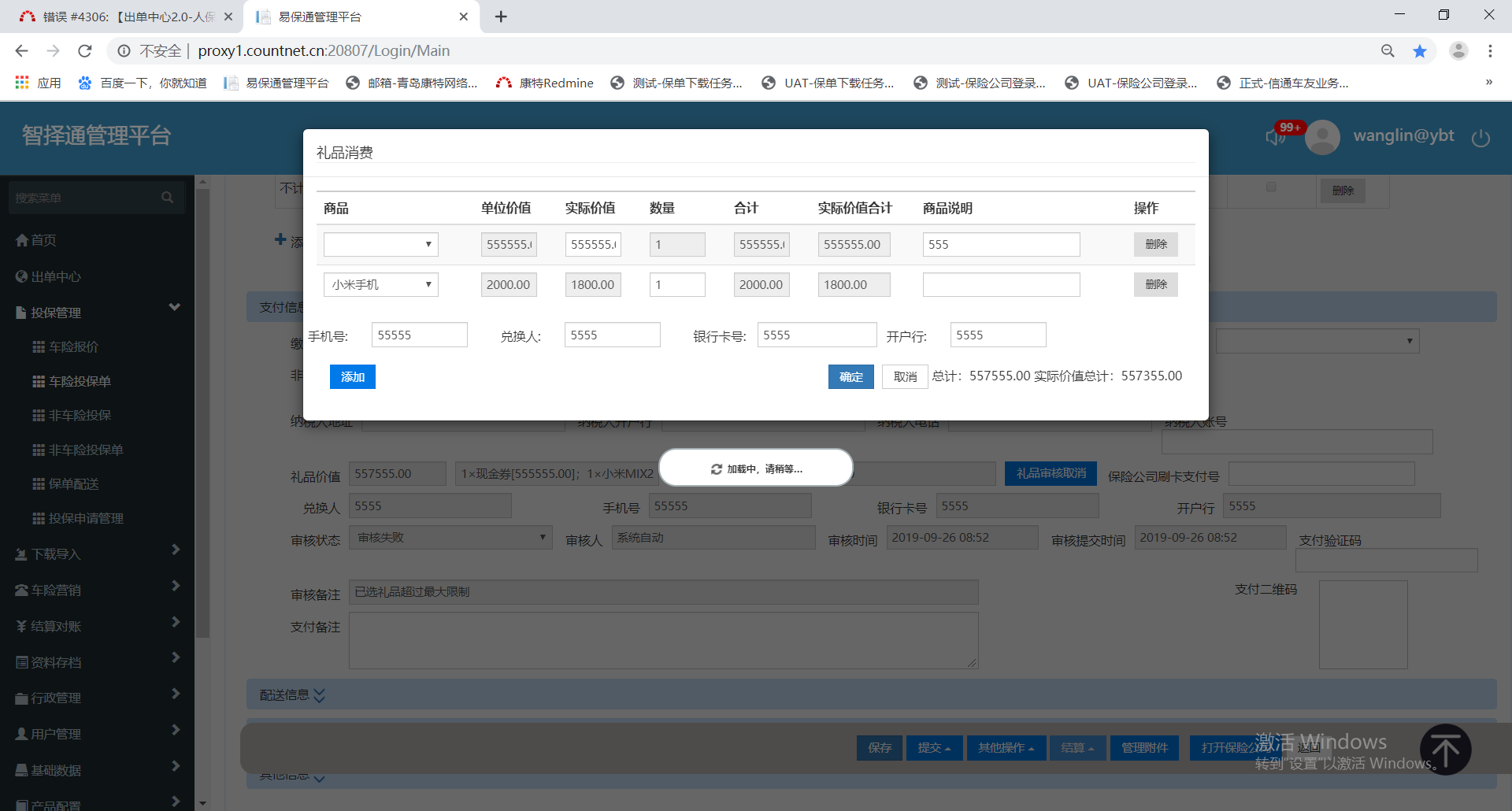Open the browser zoom magnifier icon

click(x=1388, y=51)
